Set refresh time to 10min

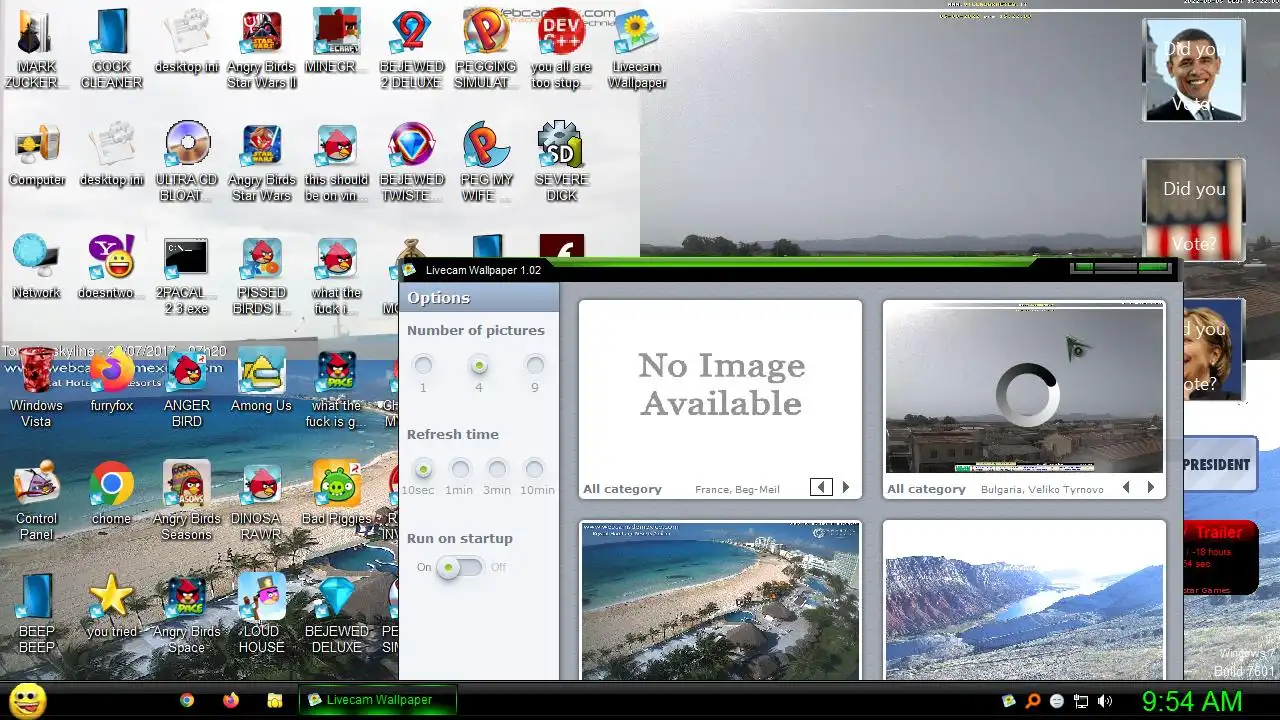pos(535,468)
